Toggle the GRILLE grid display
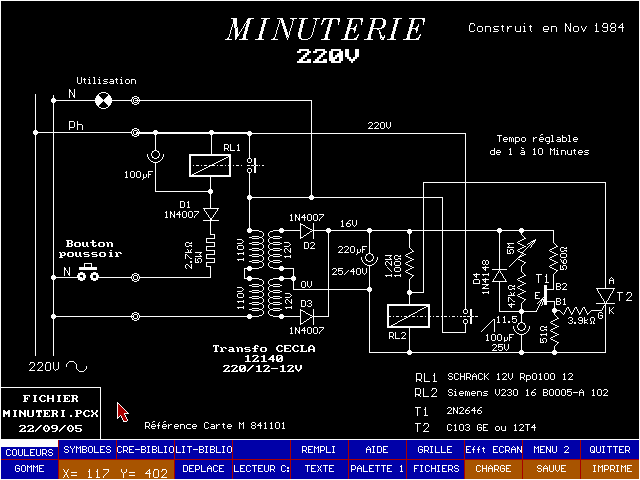 pos(435,450)
